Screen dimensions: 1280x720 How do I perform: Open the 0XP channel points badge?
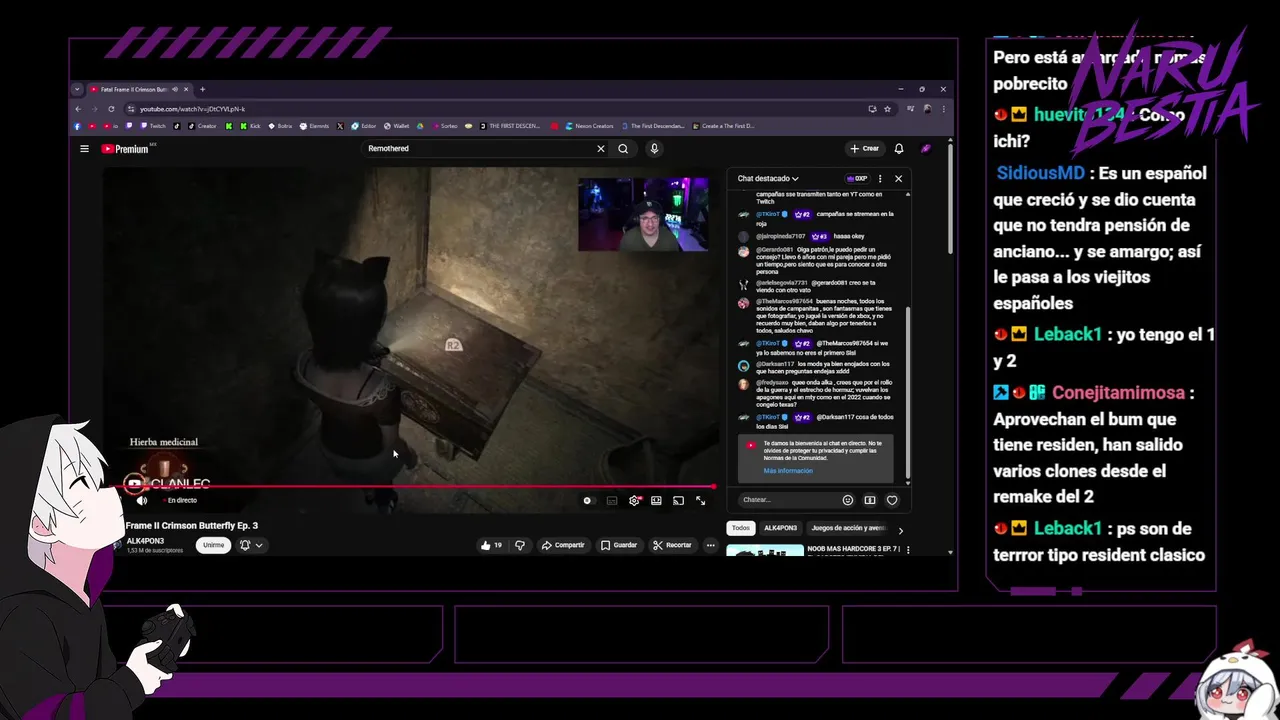(x=857, y=178)
